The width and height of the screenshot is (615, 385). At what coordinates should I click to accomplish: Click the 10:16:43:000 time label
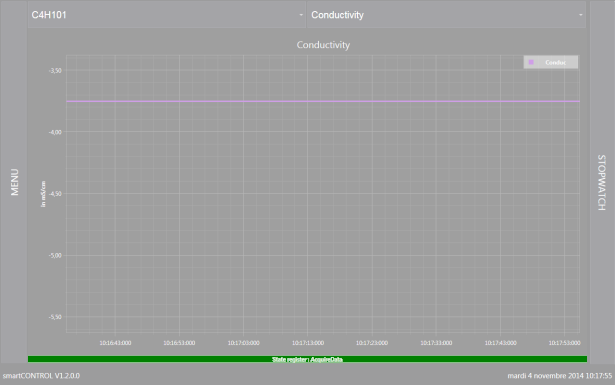tap(115, 343)
